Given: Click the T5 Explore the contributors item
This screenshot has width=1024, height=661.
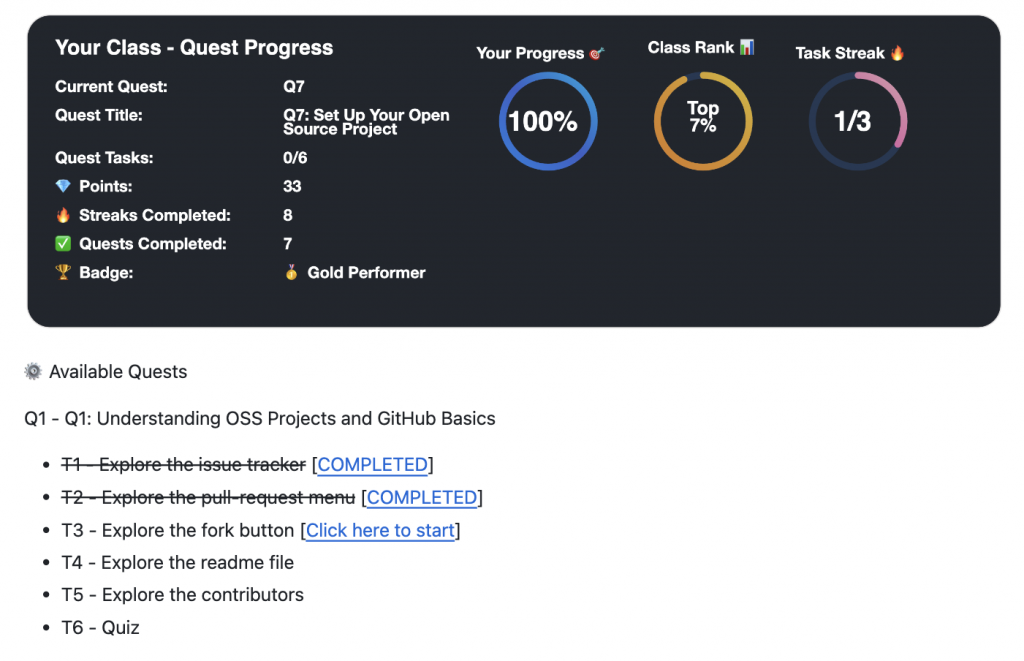Looking at the screenshot, I should [x=183, y=595].
